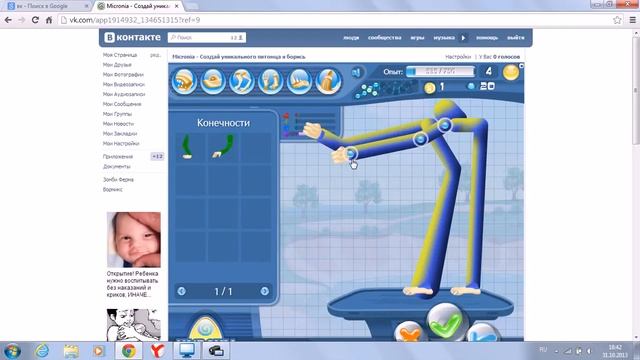
Task: Open the Chrome menu icon
Action: coord(632,20)
